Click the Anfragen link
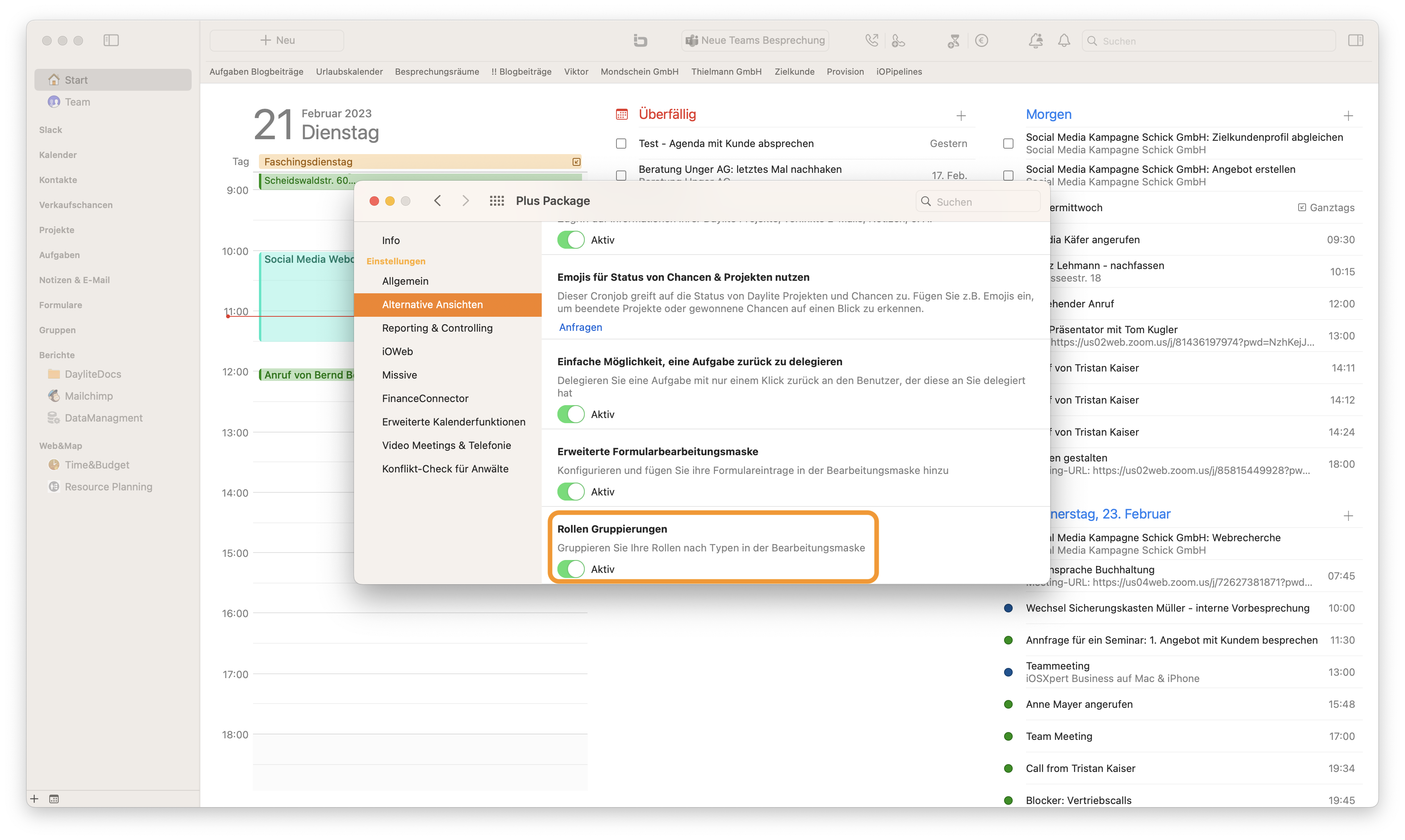This screenshot has height=840, width=1405. [580, 327]
